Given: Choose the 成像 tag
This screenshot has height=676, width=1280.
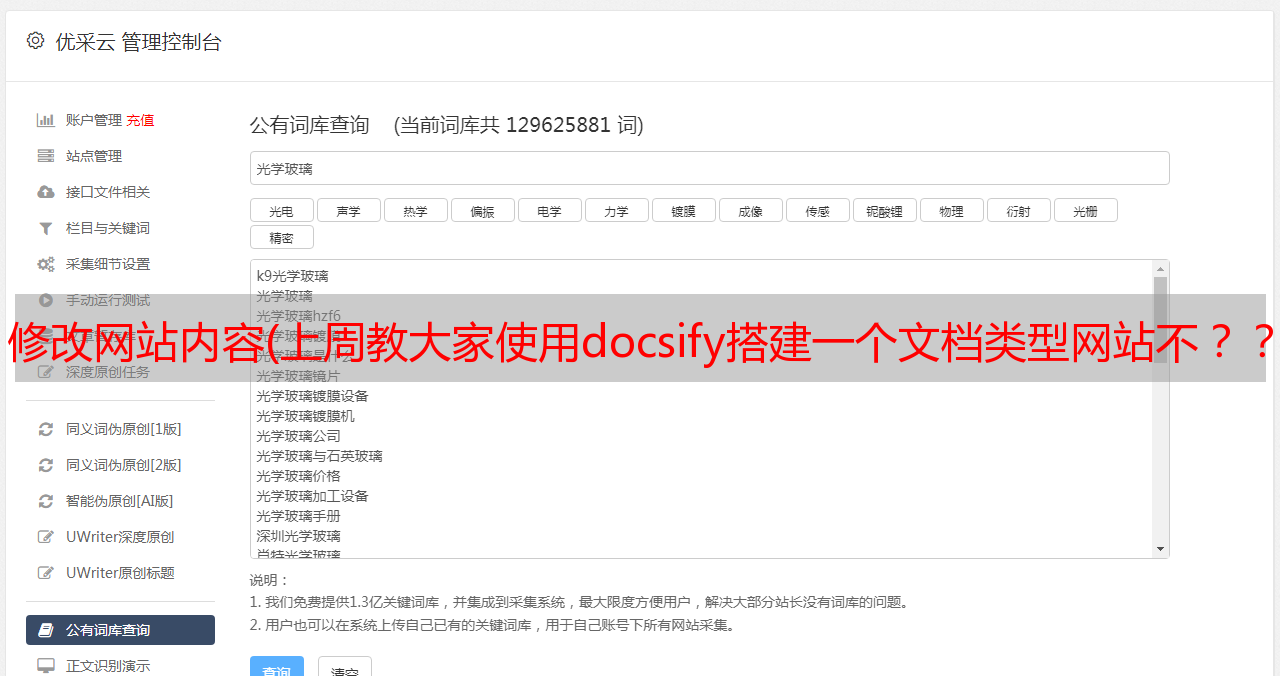Looking at the screenshot, I should point(750,210).
